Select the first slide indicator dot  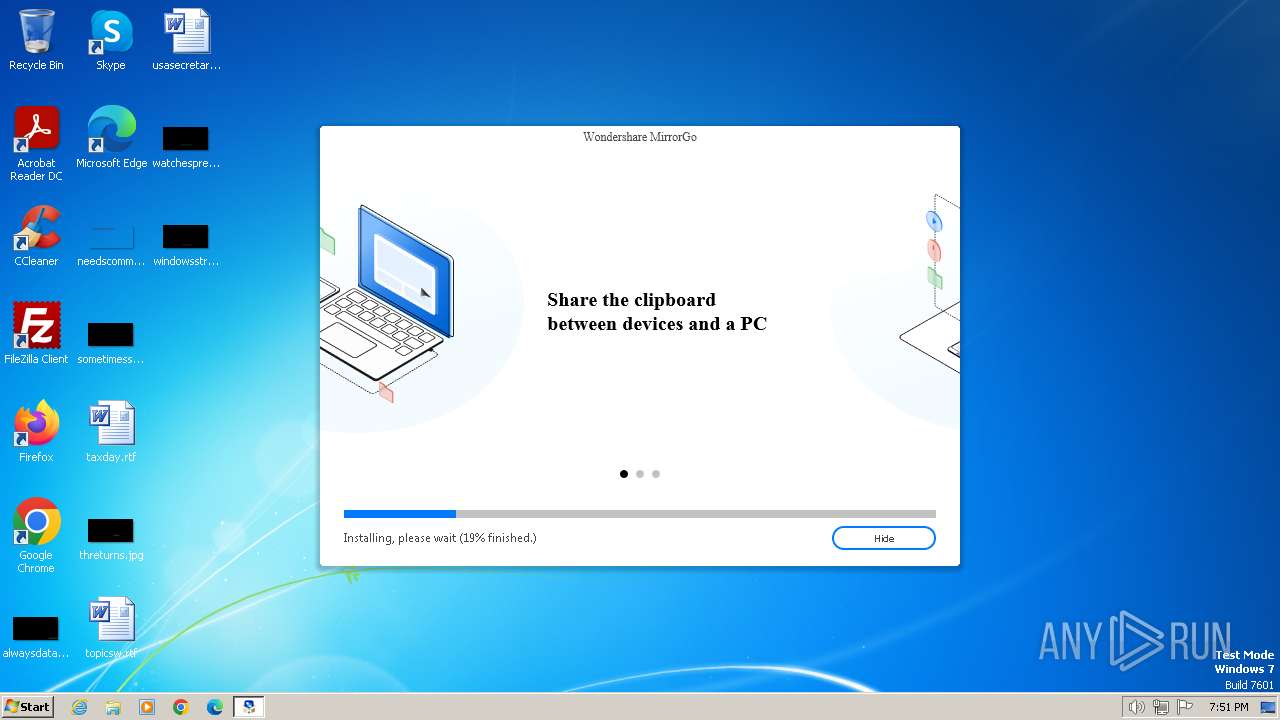click(x=624, y=474)
